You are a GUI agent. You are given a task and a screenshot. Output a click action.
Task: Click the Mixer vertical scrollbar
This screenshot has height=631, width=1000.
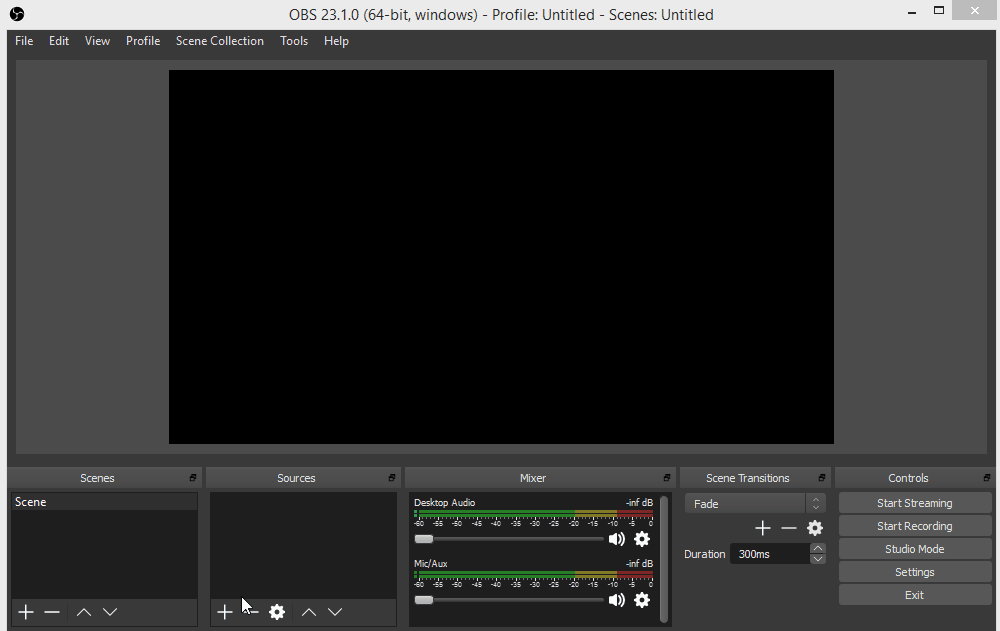click(x=664, y=559)
